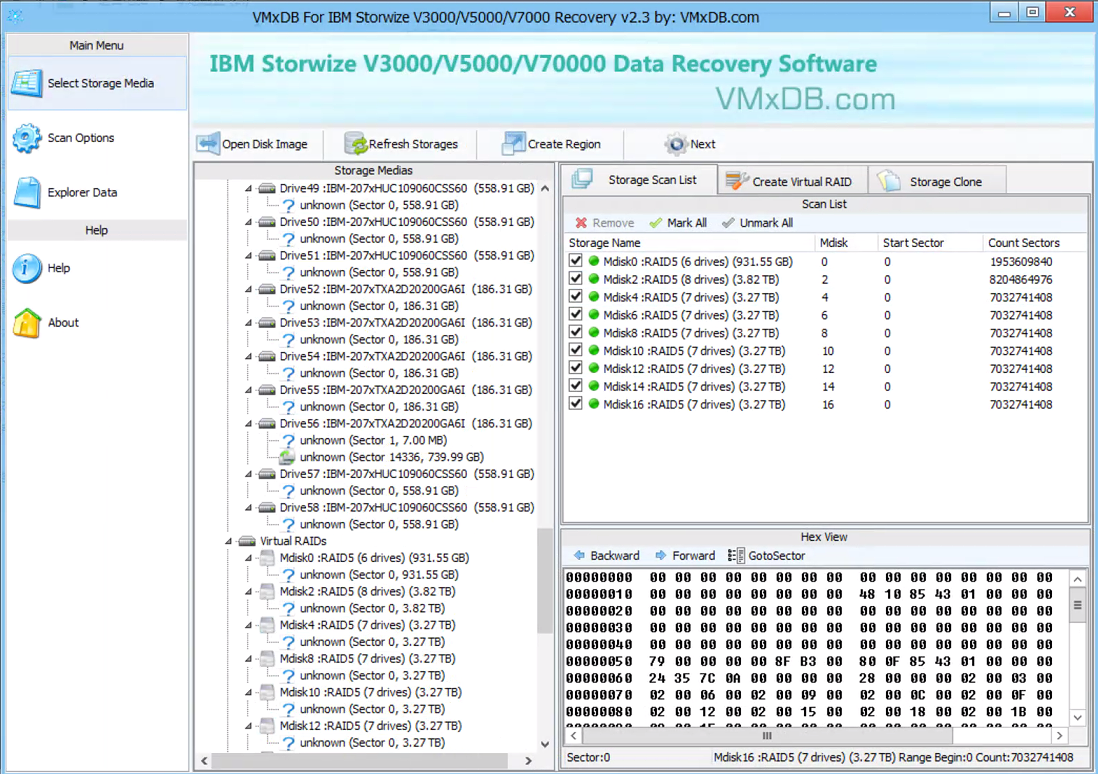The height and width of the screenshot is (774, 1098).
Task: Click the Virtual RAIDs group icon
Action: point(246,541)
